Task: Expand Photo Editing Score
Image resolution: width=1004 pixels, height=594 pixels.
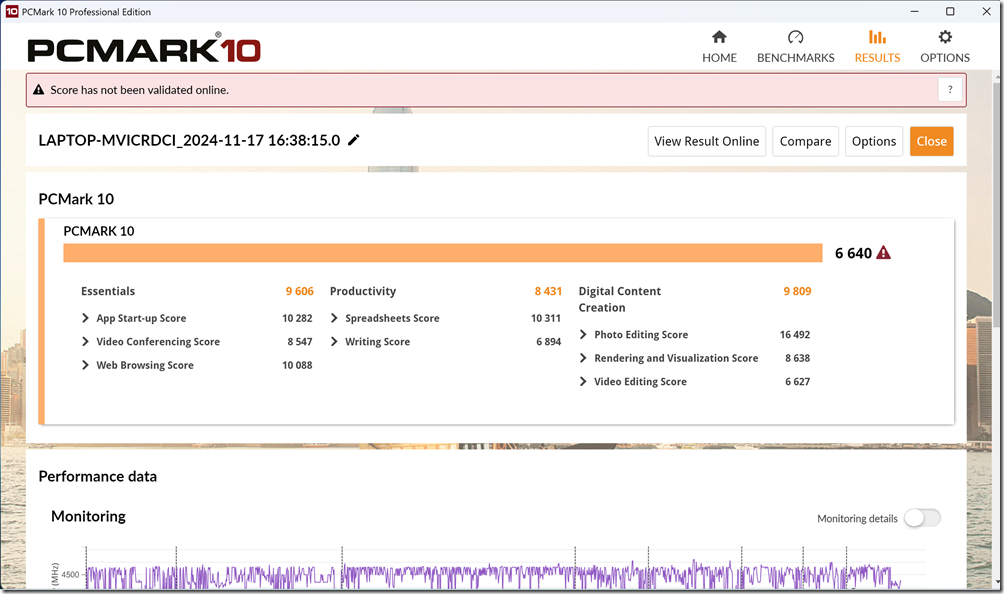Action: coord(584,335)
